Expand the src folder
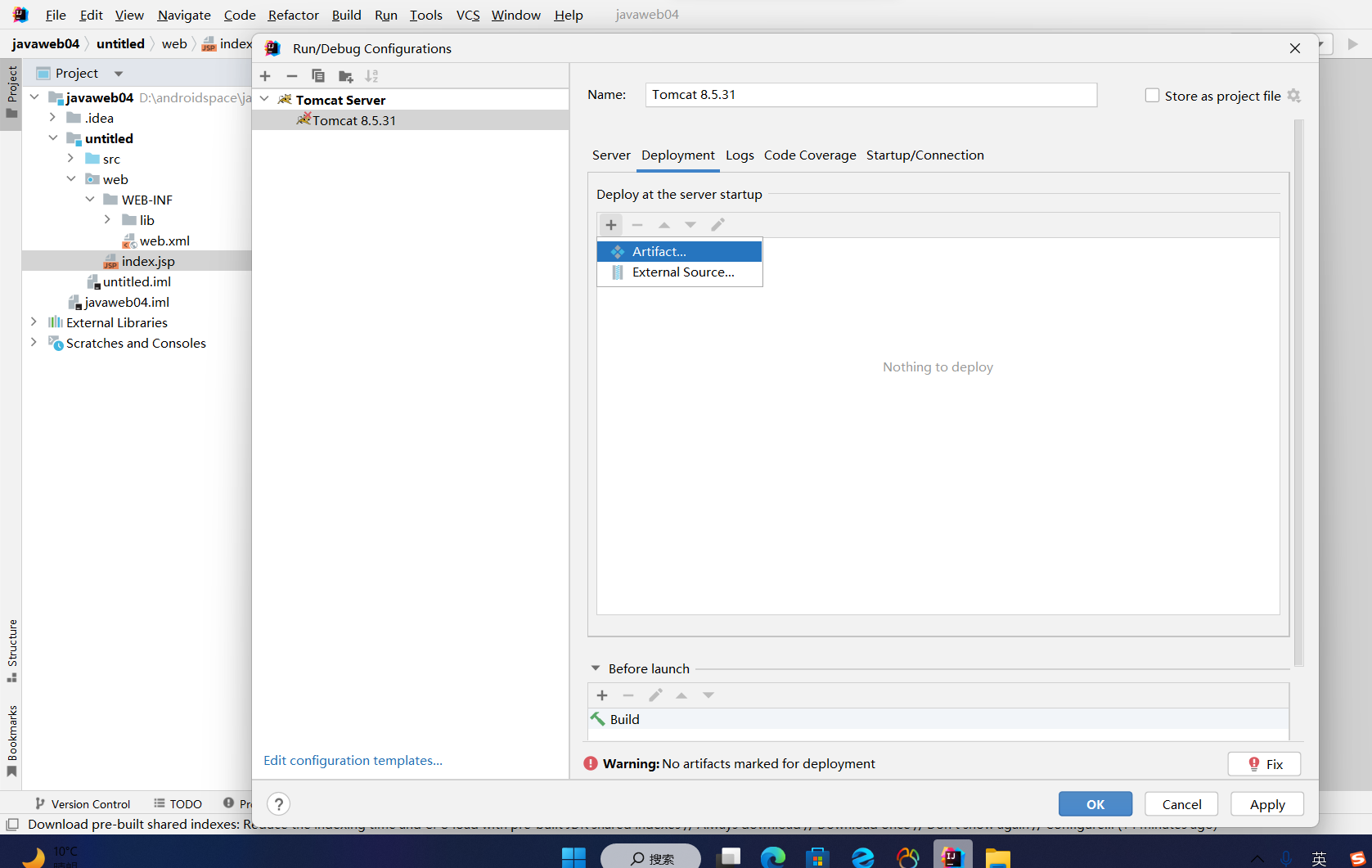 [71, 159]
